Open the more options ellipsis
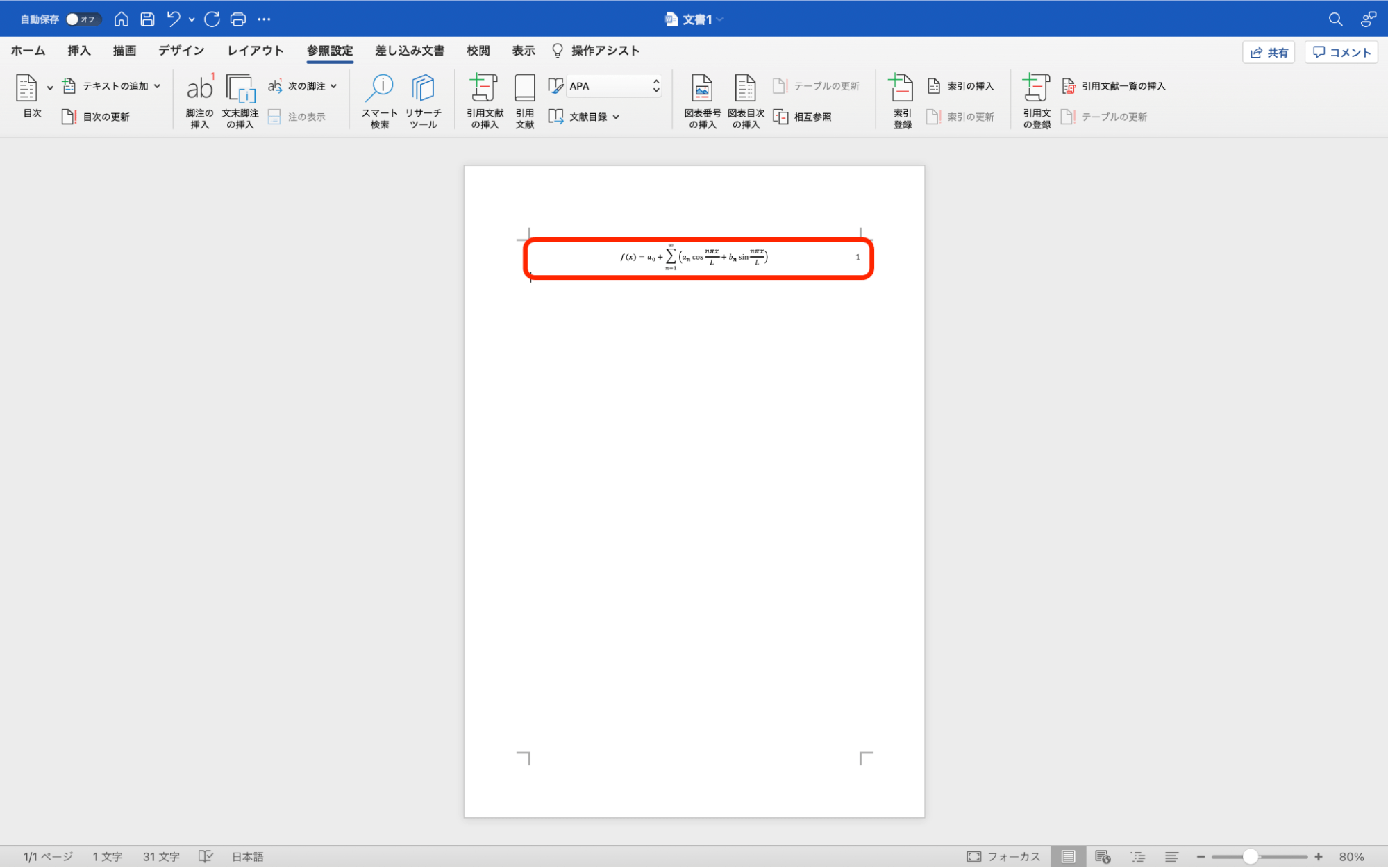 264,19
